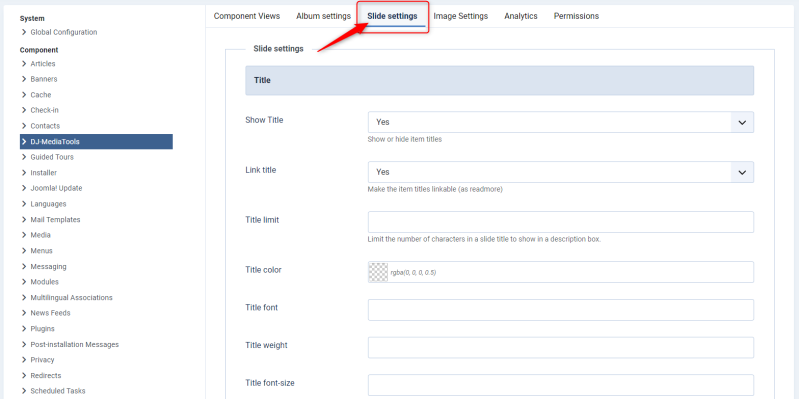
Task: Click the chevron icon beside Redirects
Action: click(24, 376)
